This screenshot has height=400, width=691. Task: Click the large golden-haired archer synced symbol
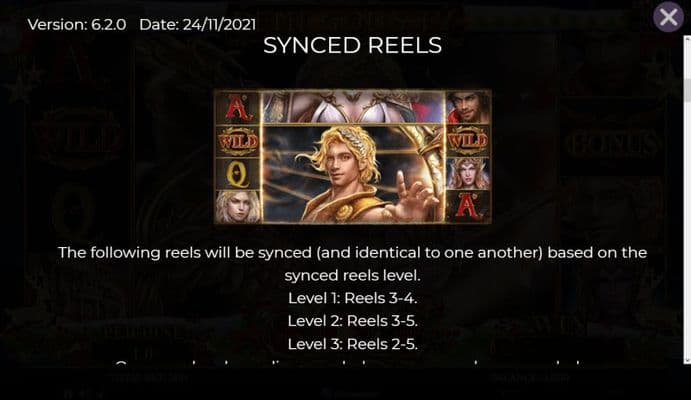tap(353, 174)
